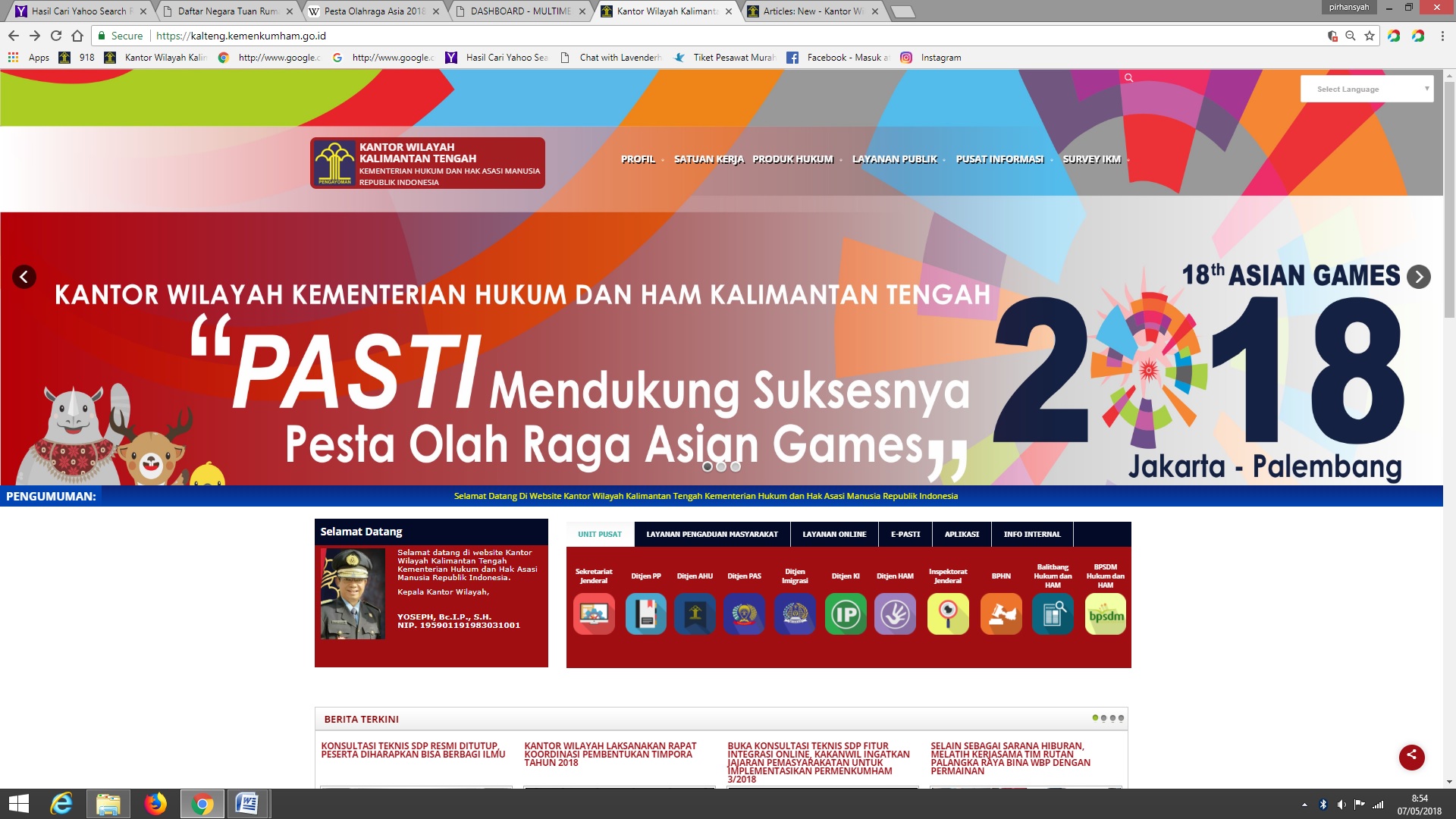
Task: Switch to the LAYANAN ONLINE tab
Action: pyautogui.click(x=834, y=534)
